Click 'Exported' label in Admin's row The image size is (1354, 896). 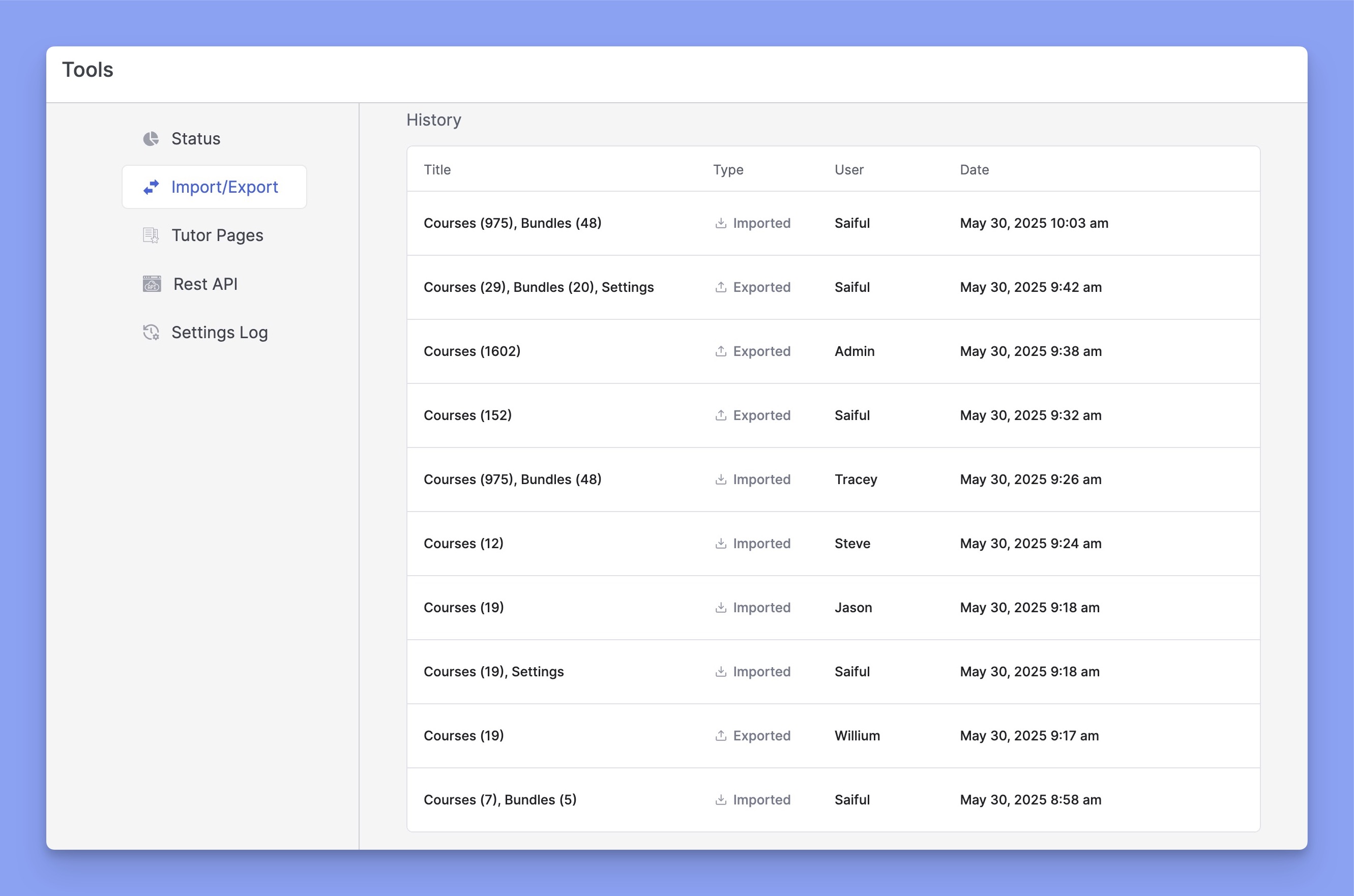(762, 351)
